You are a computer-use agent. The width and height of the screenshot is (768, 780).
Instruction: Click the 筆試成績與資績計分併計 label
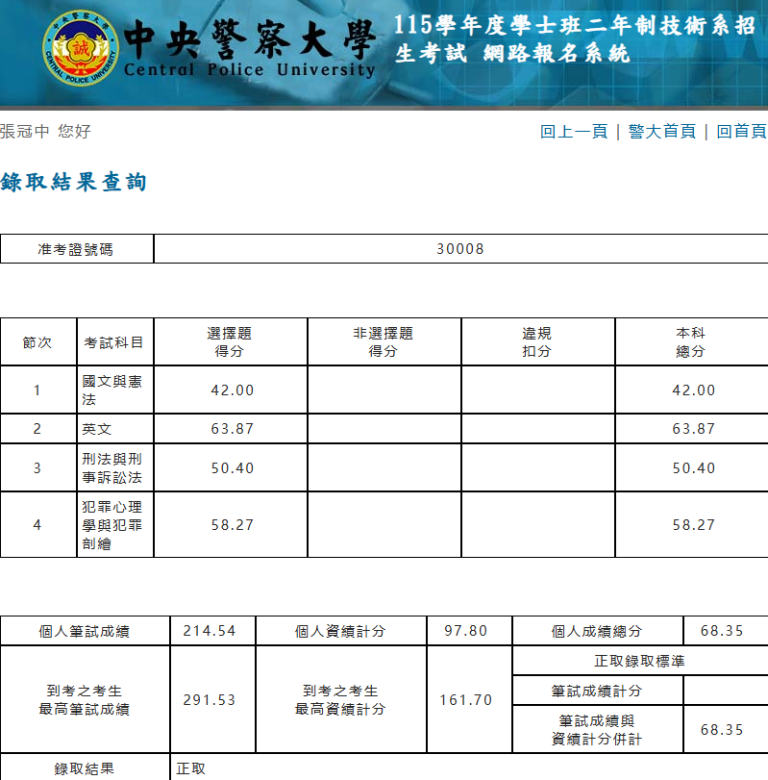[597, 730]
